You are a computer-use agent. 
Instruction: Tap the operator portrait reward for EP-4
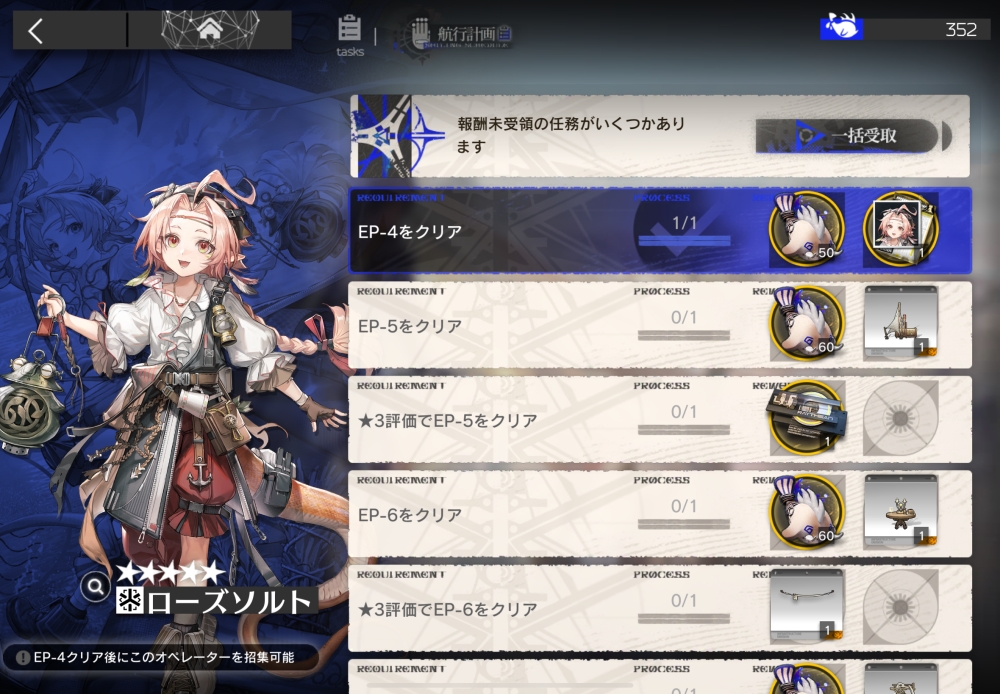[x=900, y=229]
